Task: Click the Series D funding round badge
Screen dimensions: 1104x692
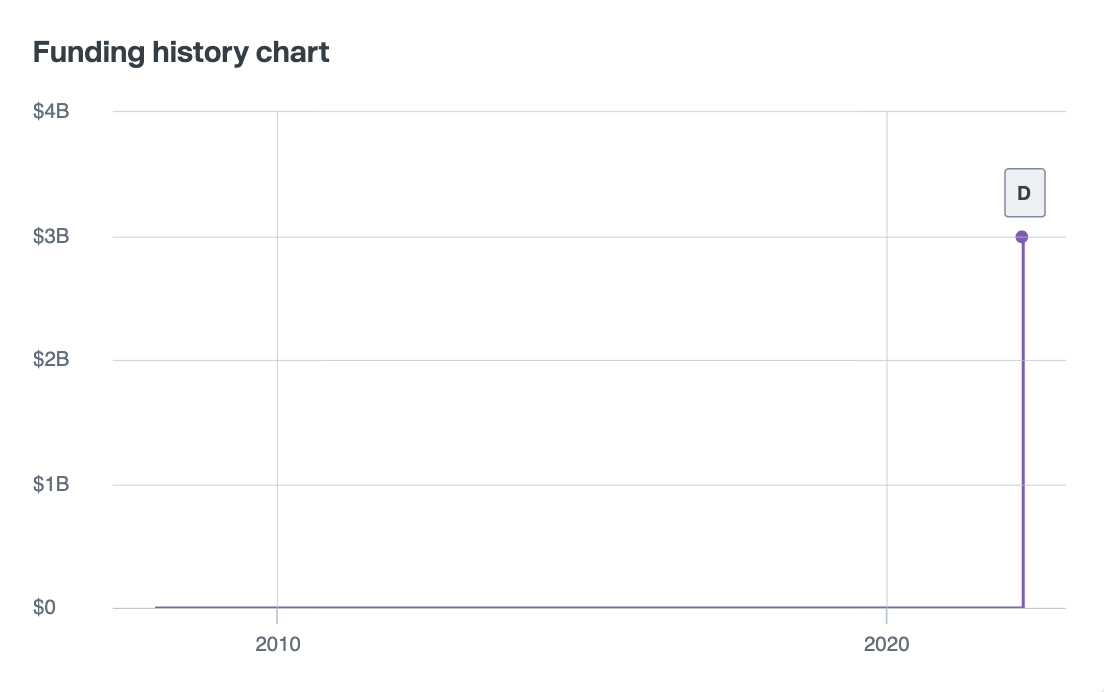Action: [x=1024, y=193]
